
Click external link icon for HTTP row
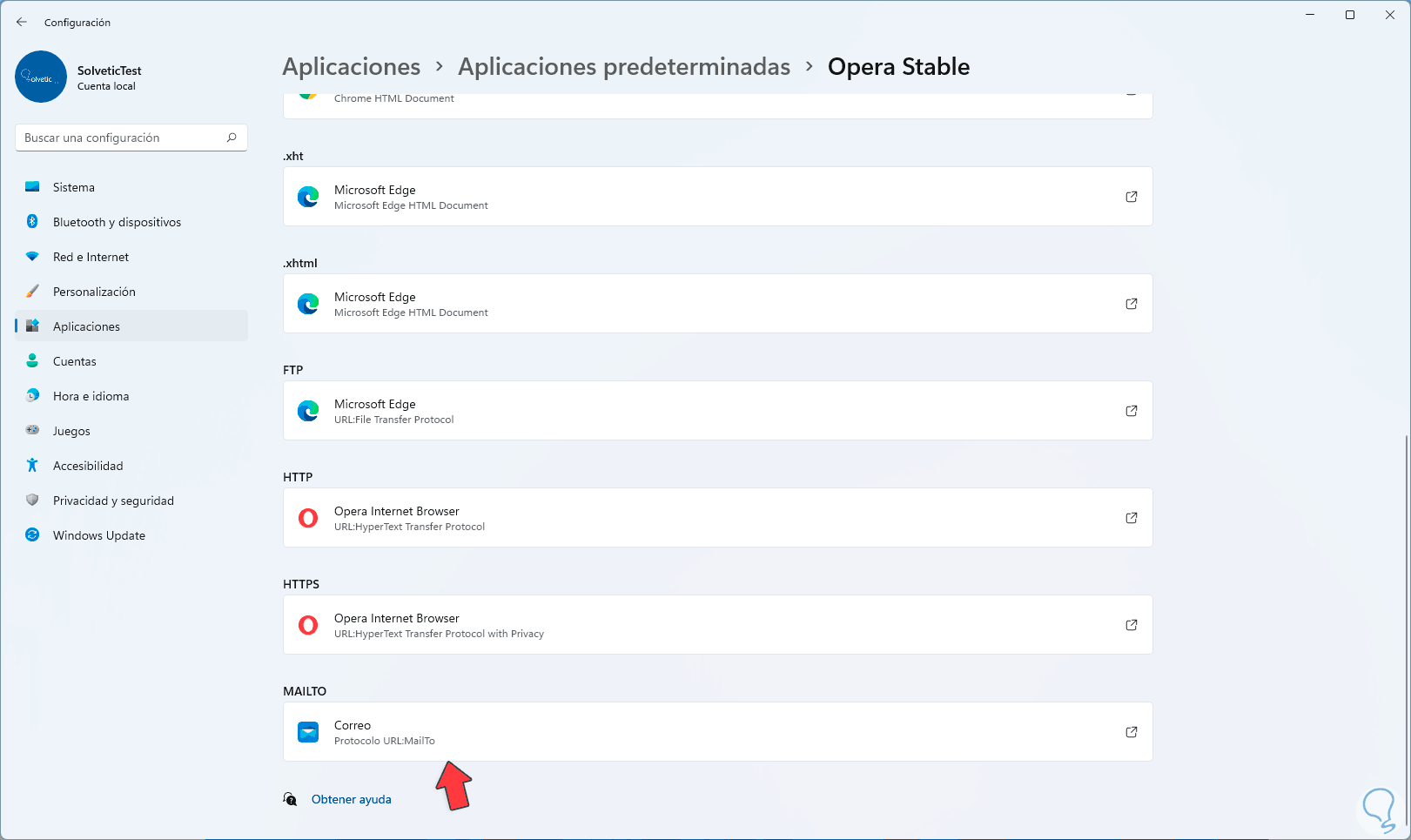click(1131, 518)
